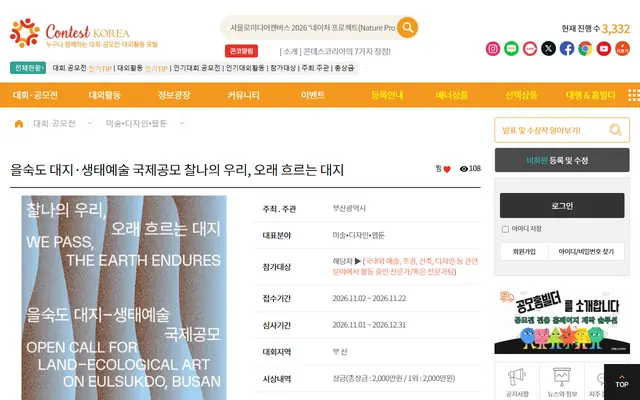Toggle the 아이디 저장 checkbox
Screen dimensions: 640x400
tap(505, 229)
